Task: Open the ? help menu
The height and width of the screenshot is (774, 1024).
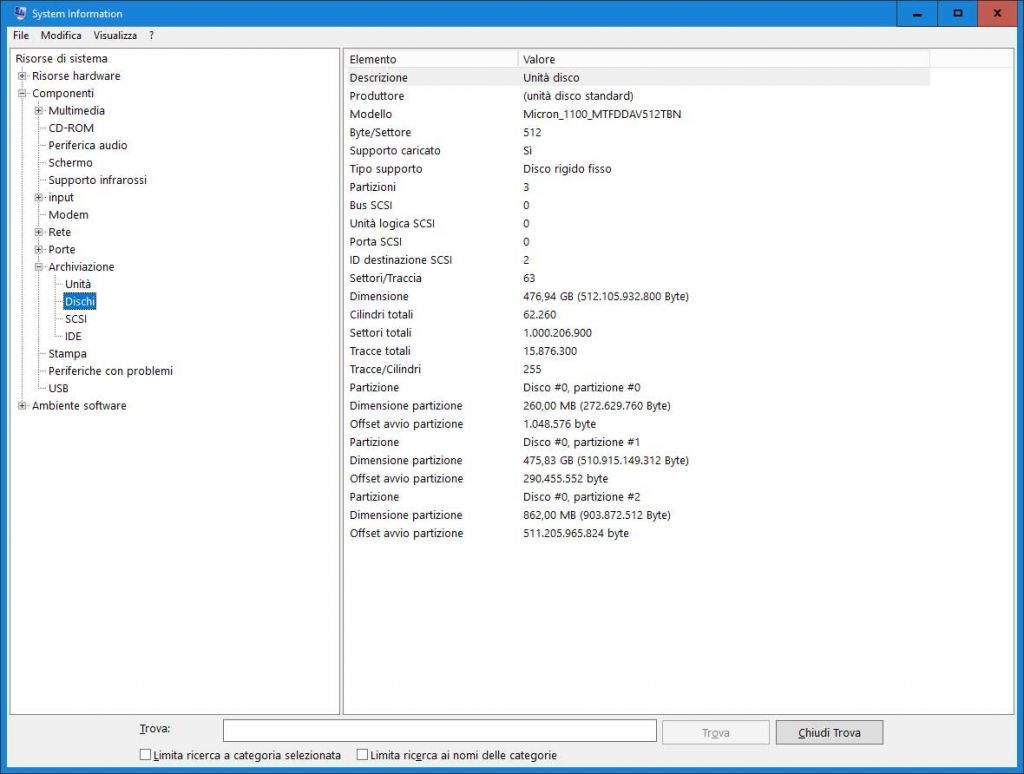Action: 151,35
